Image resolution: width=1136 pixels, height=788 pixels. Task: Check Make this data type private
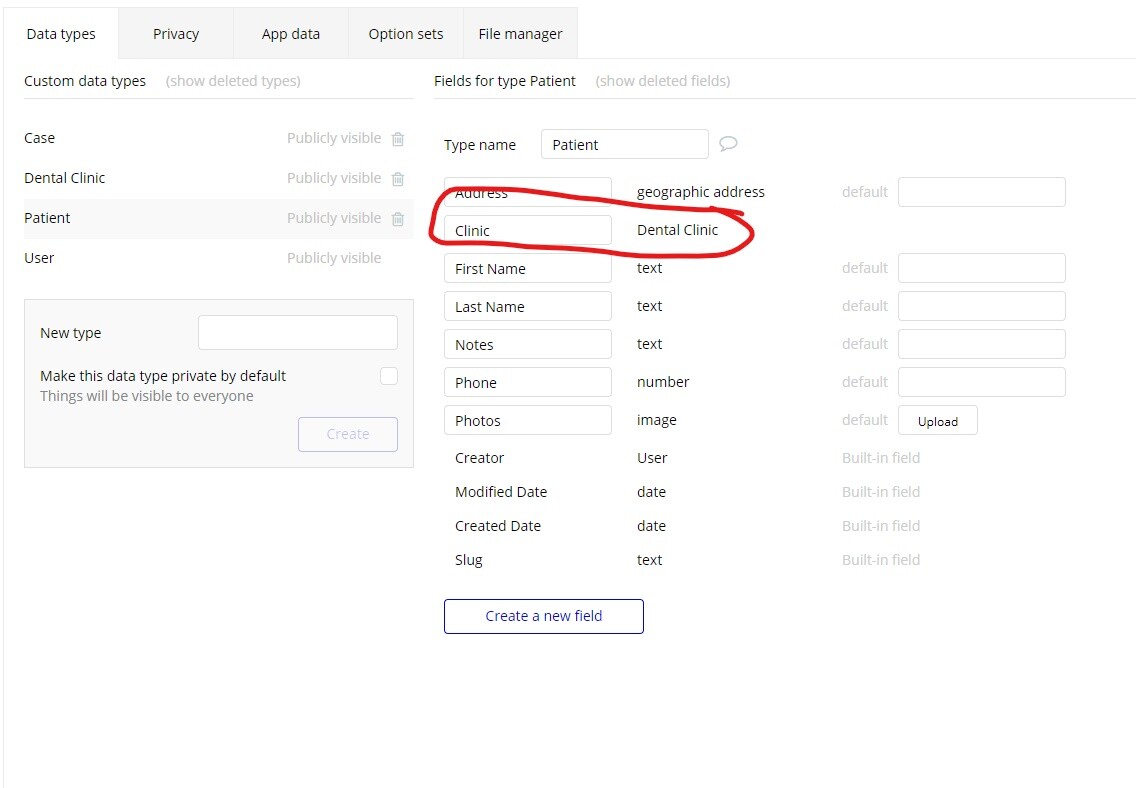point(389,376)
